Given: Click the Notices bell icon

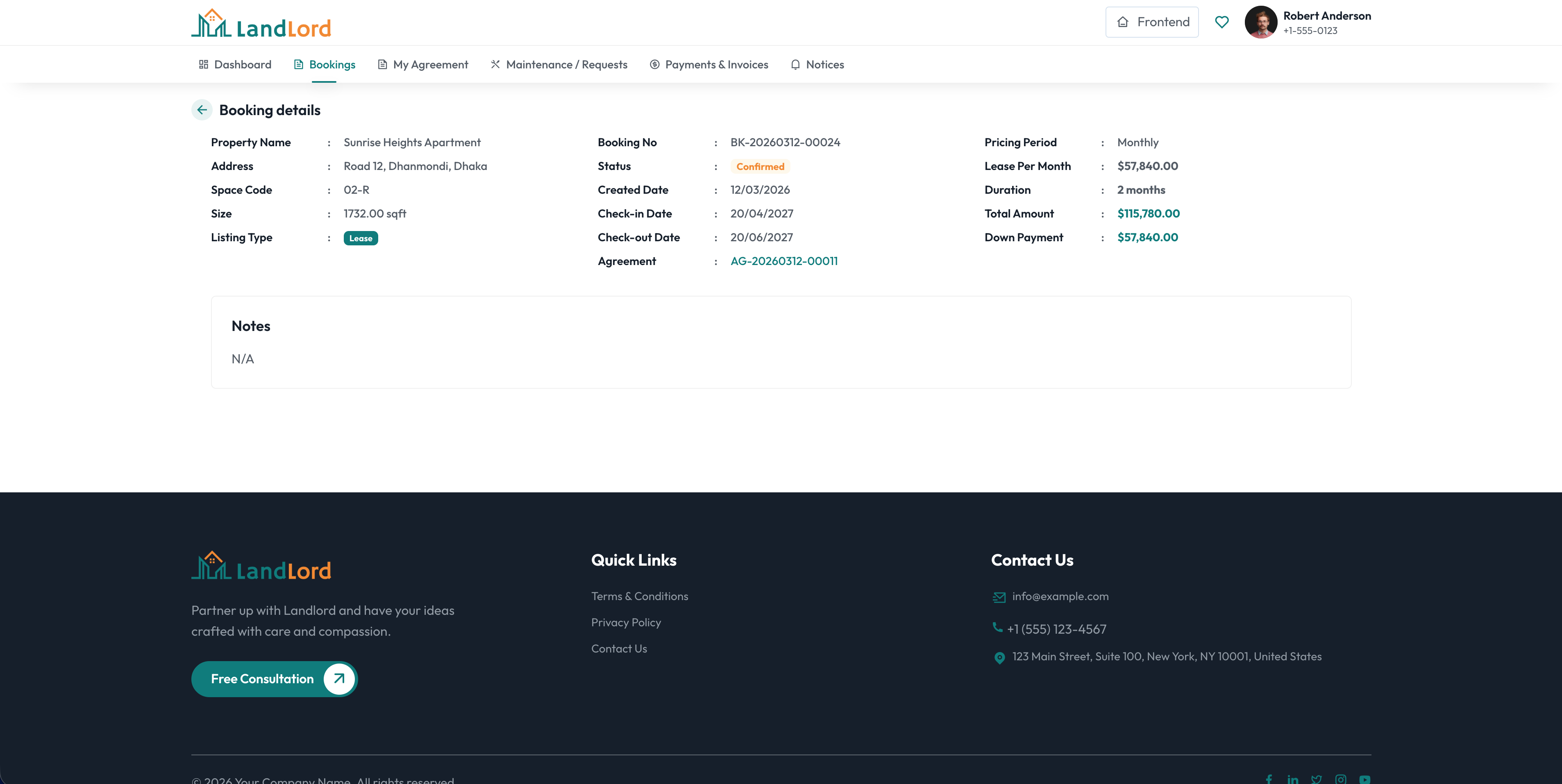Looking at the screenshot, I should [795, 64].
